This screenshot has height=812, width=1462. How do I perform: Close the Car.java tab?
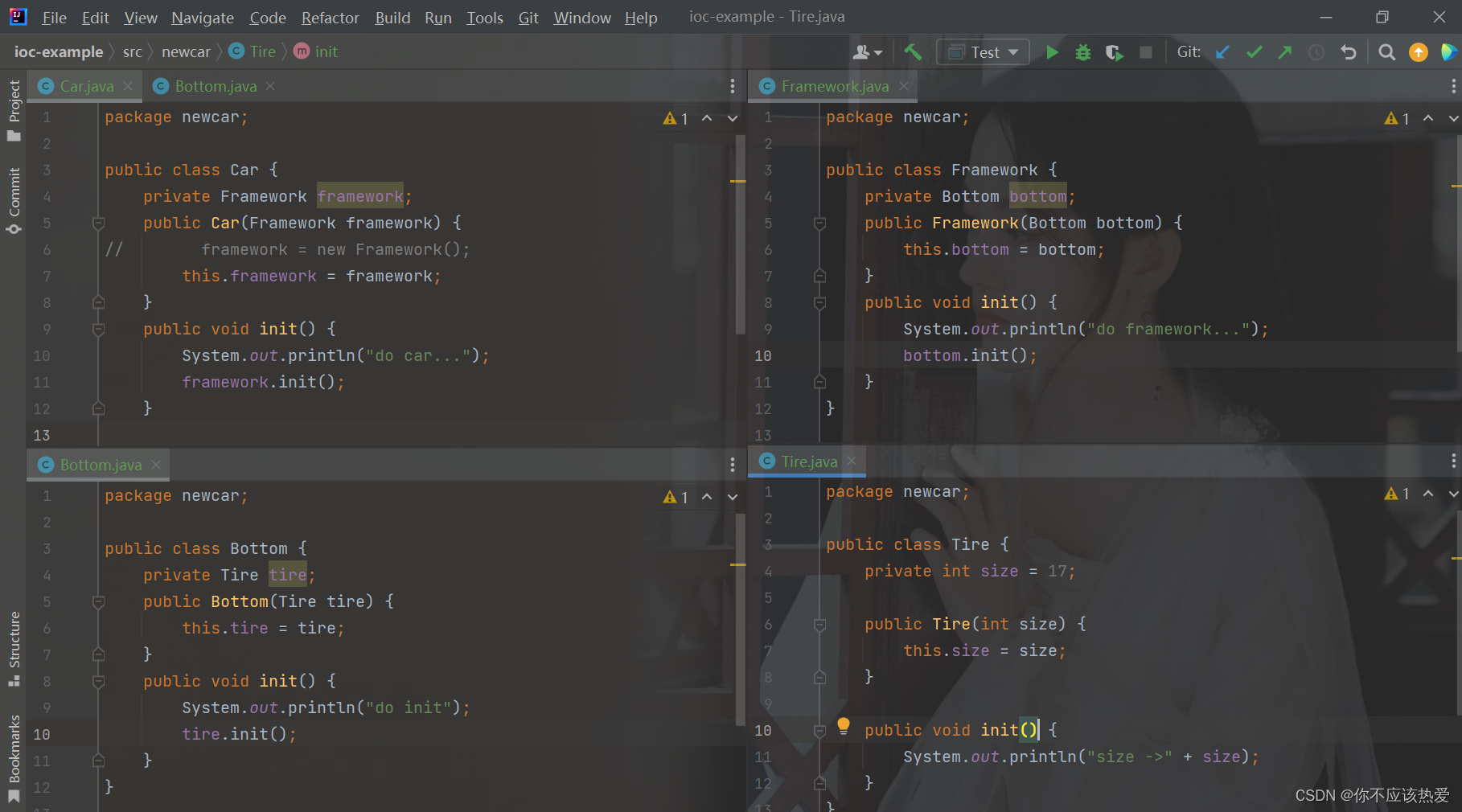(x=128, y=86)
